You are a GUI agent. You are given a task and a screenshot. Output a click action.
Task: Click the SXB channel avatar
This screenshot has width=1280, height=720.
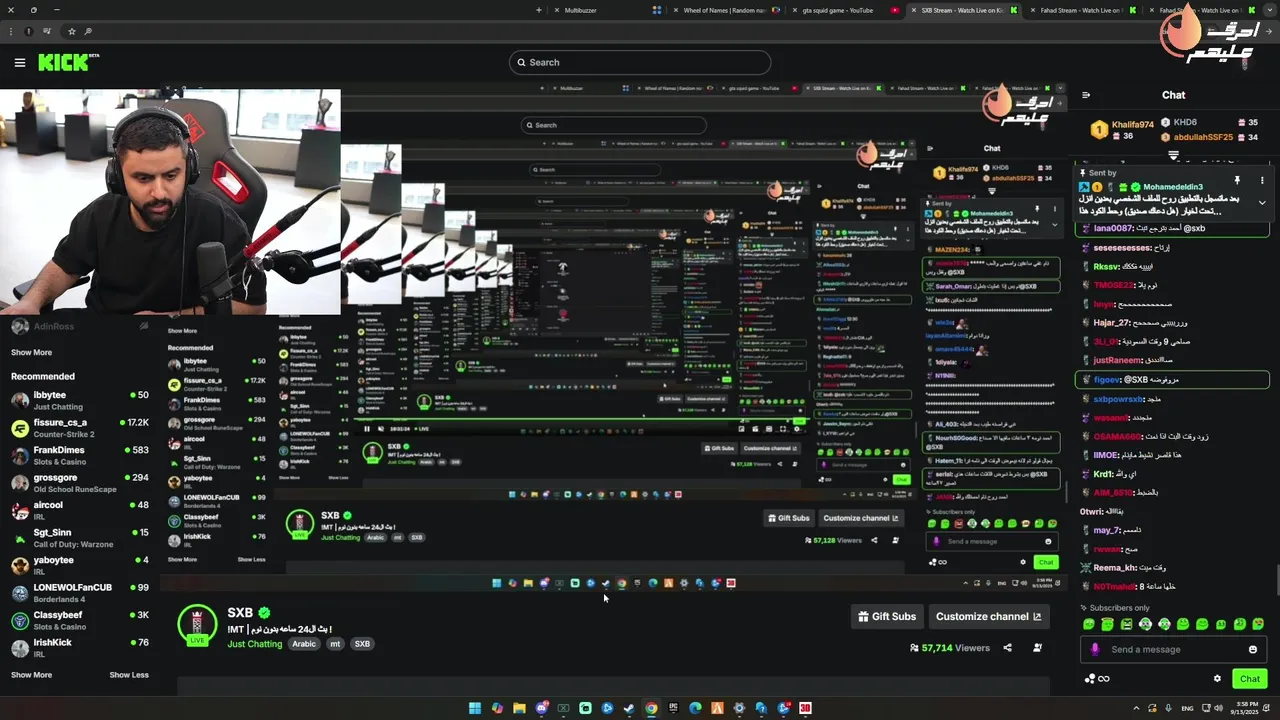(x=197, y=624)
